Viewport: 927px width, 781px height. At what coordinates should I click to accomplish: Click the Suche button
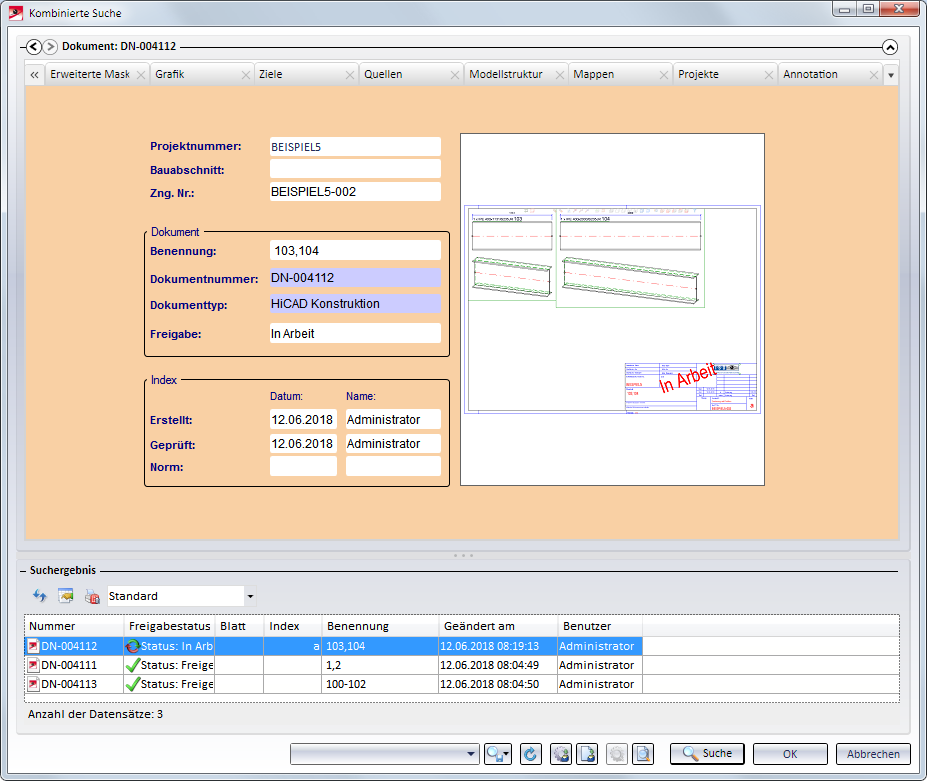click(707, 754)
